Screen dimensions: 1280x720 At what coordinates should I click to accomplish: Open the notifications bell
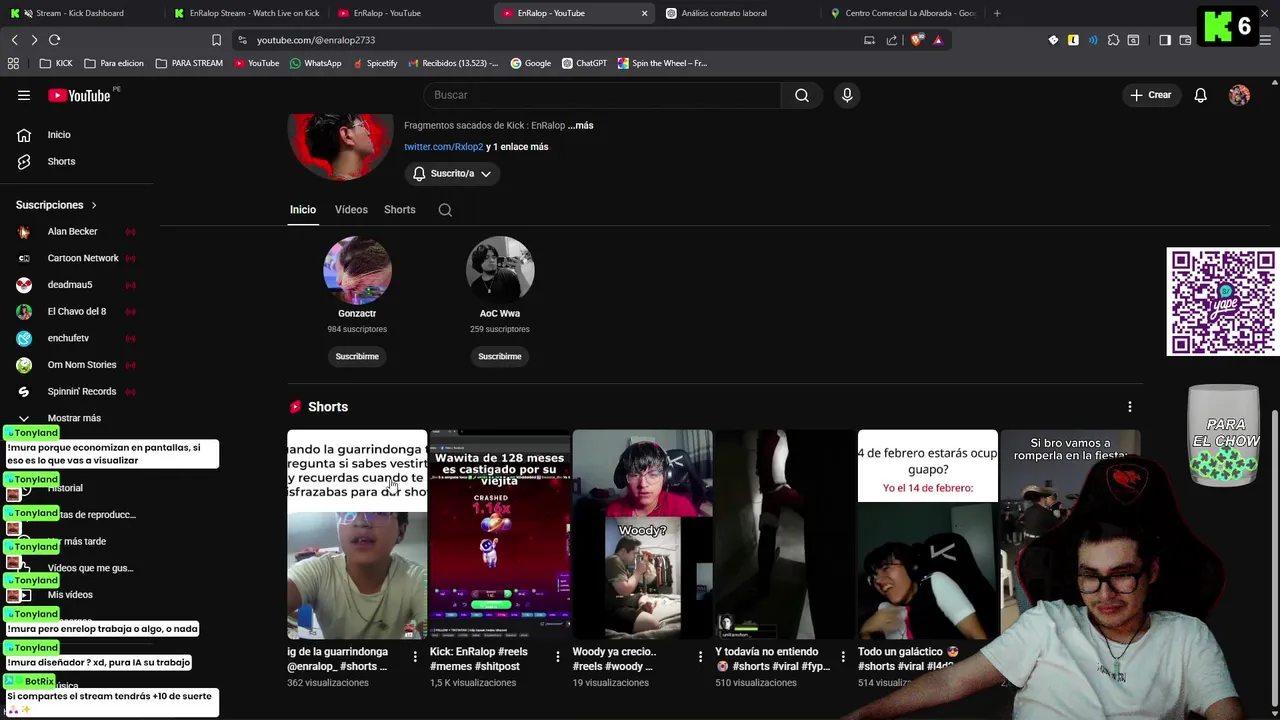click(1200, 95)
